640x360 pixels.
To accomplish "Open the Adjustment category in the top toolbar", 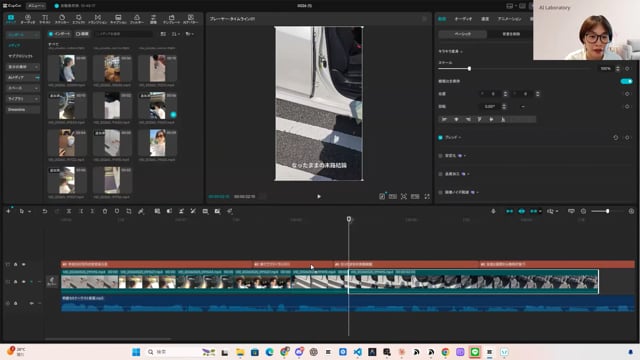I will (x=153, y=19).
